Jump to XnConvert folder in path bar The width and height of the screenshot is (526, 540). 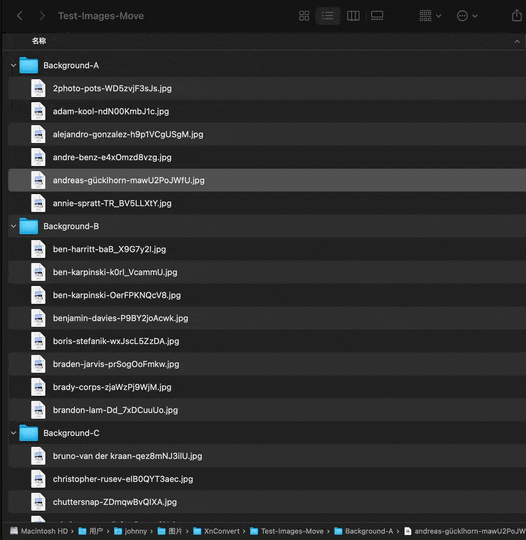coord(217,531)
